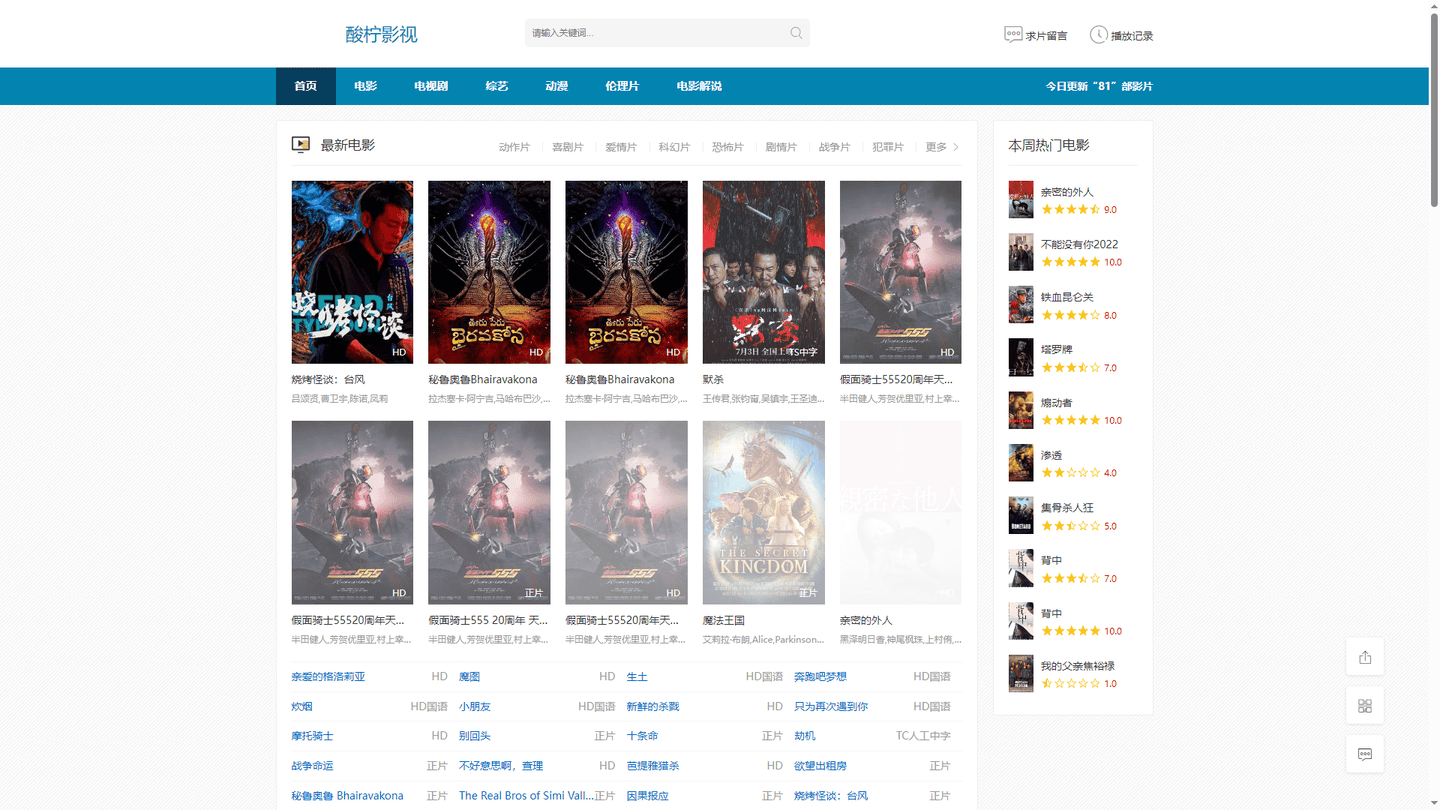Click 铁血昆仑关 in hot list
1440x810 pixels.
pos(1067,297)
